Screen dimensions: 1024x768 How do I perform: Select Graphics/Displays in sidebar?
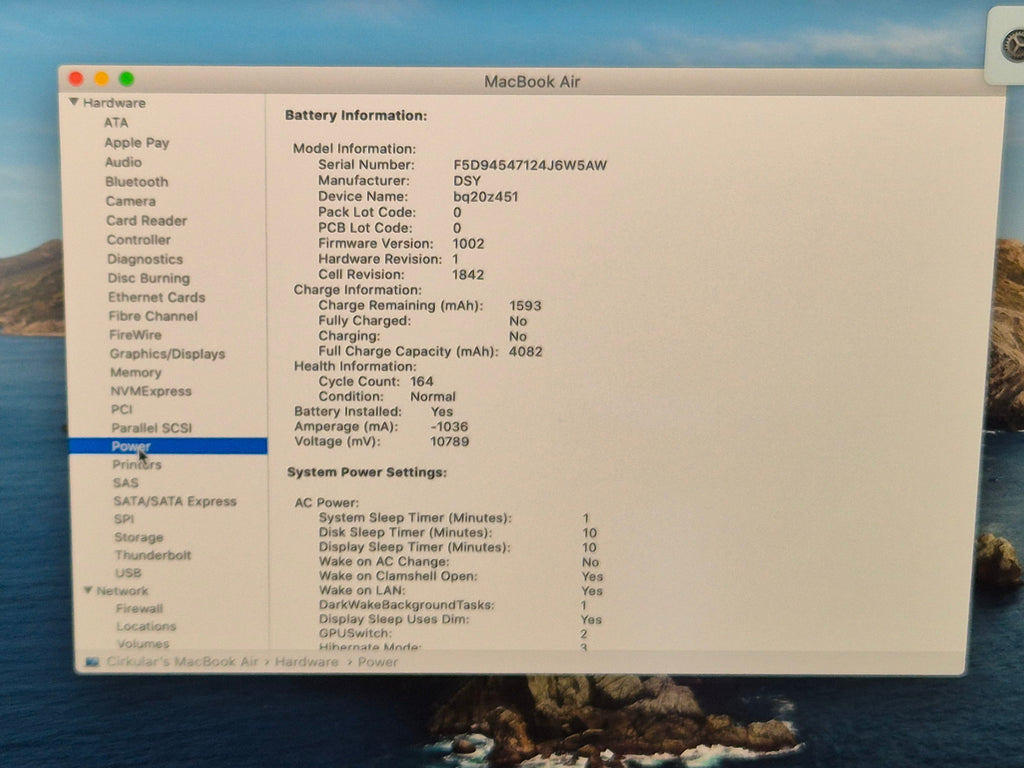168,354
